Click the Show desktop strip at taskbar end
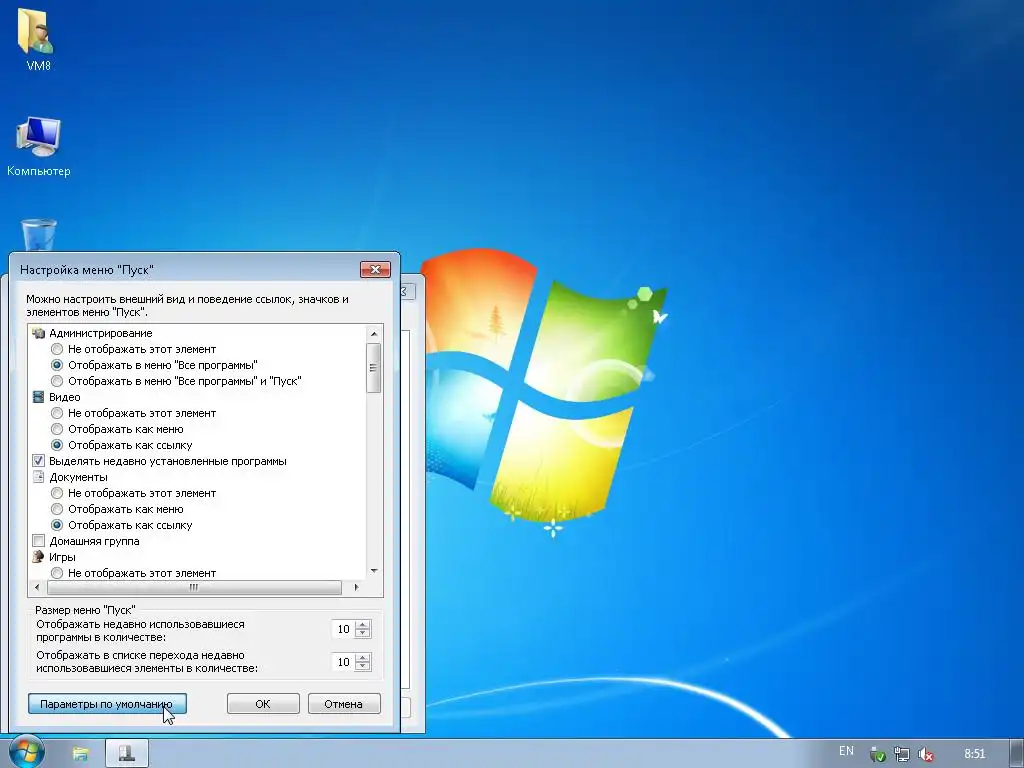Screen dimensions: 1024x768 tap(1017, 753)
